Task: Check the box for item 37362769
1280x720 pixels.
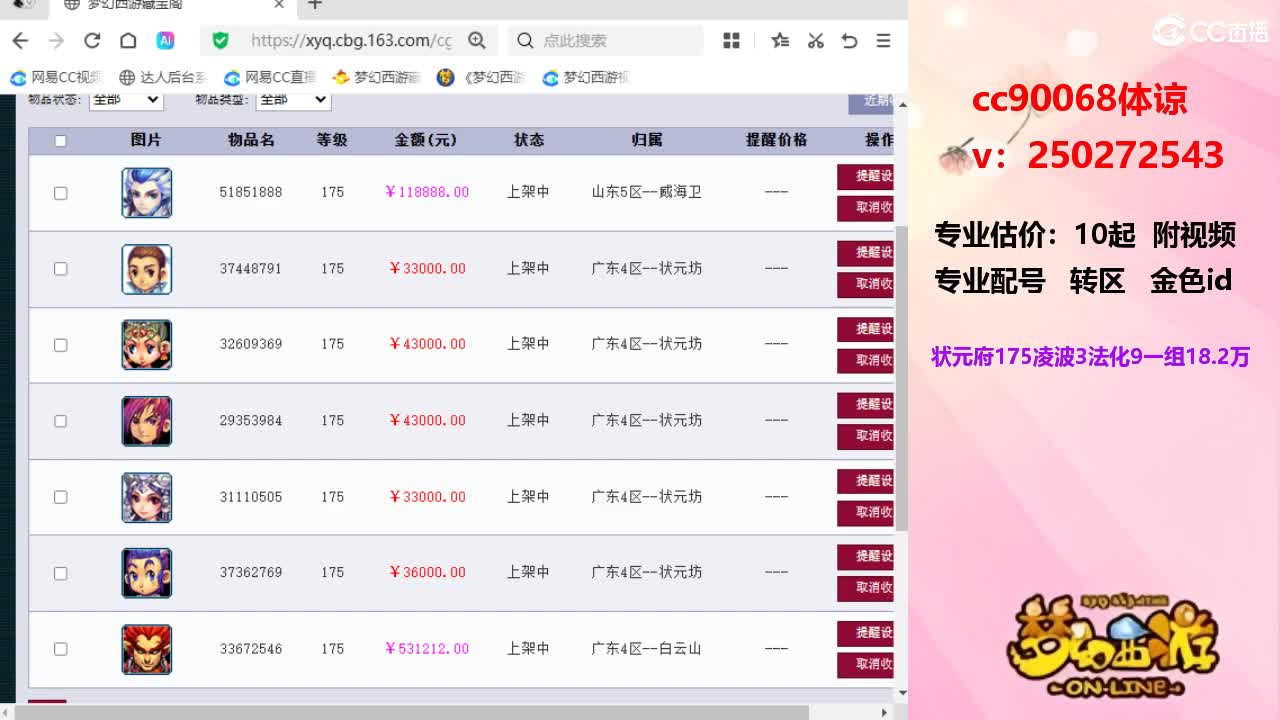Action: 60,573
